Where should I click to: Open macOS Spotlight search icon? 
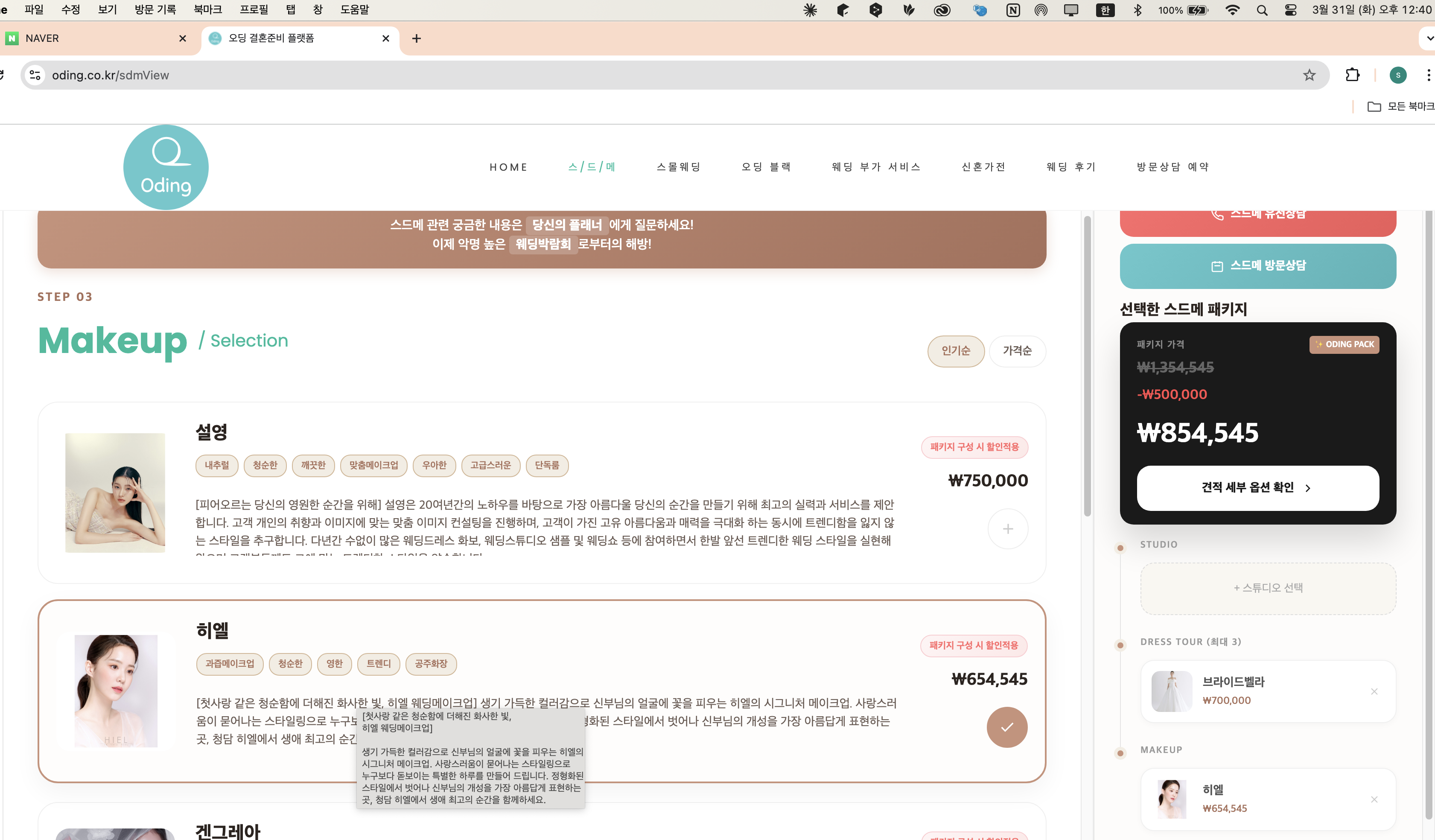[1262, 10]
